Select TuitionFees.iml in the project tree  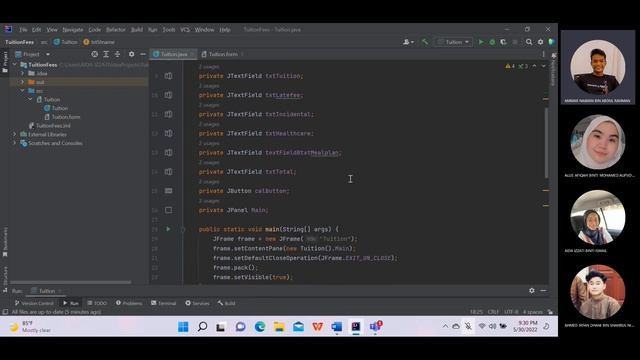pyautogui.click(x=49, y=126)
